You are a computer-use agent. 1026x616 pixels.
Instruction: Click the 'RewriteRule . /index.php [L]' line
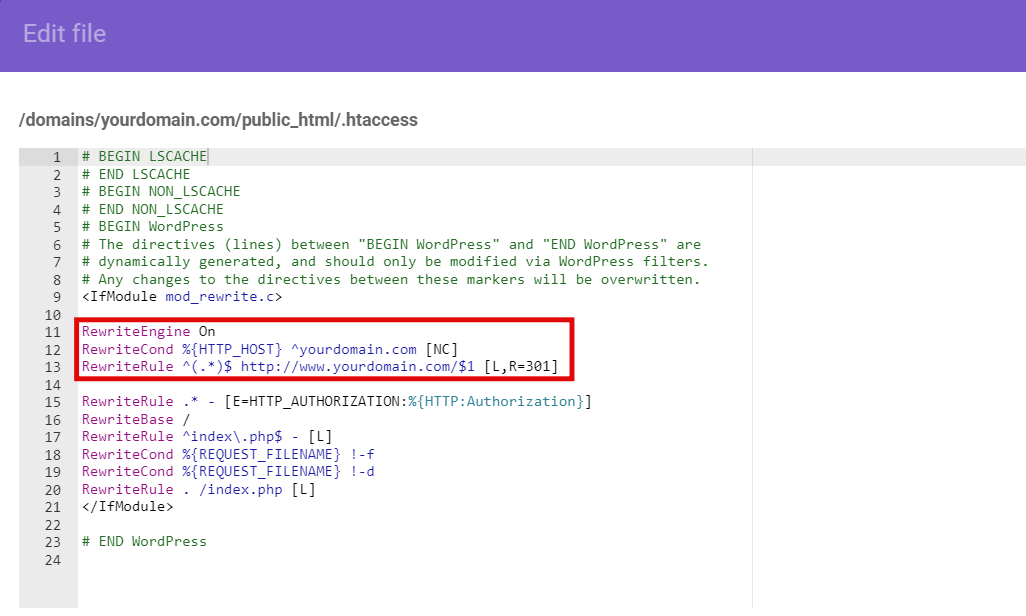point(198,489)
